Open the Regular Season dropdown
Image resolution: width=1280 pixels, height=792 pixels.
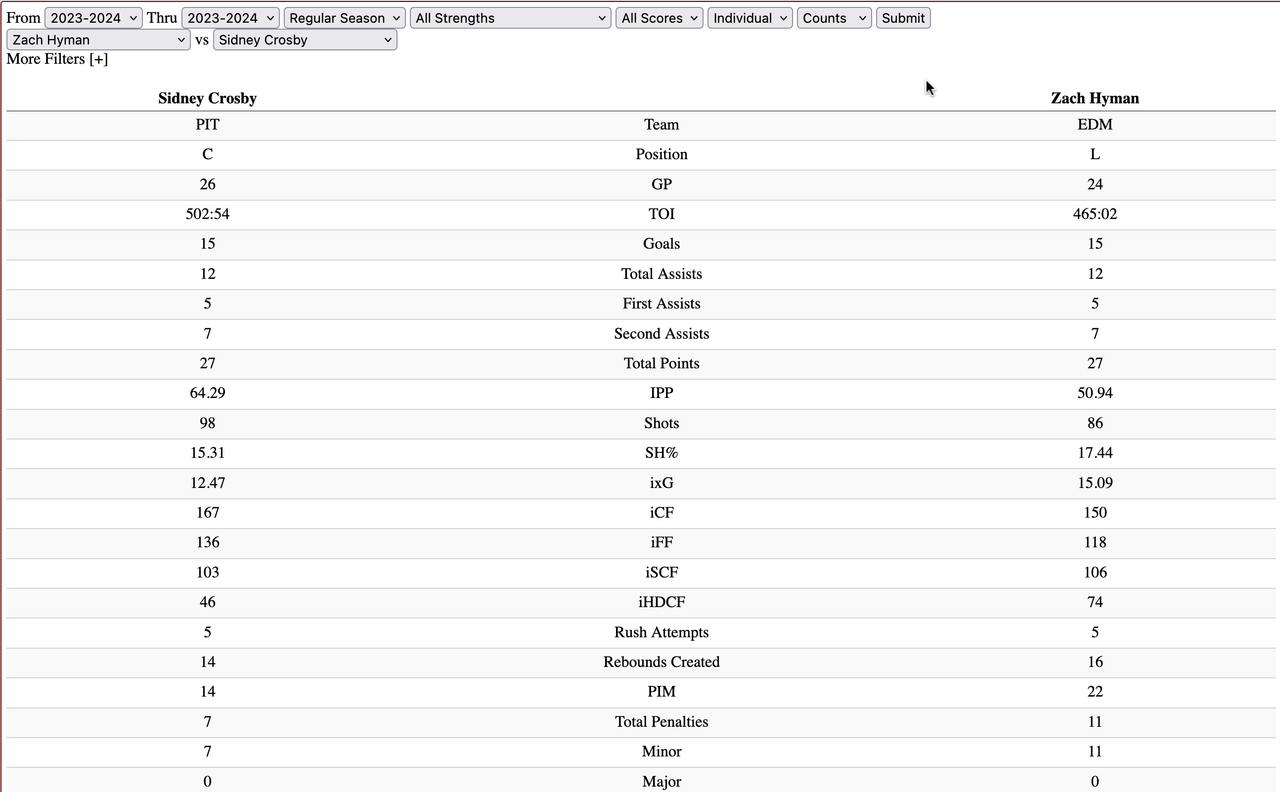point(345,18)
